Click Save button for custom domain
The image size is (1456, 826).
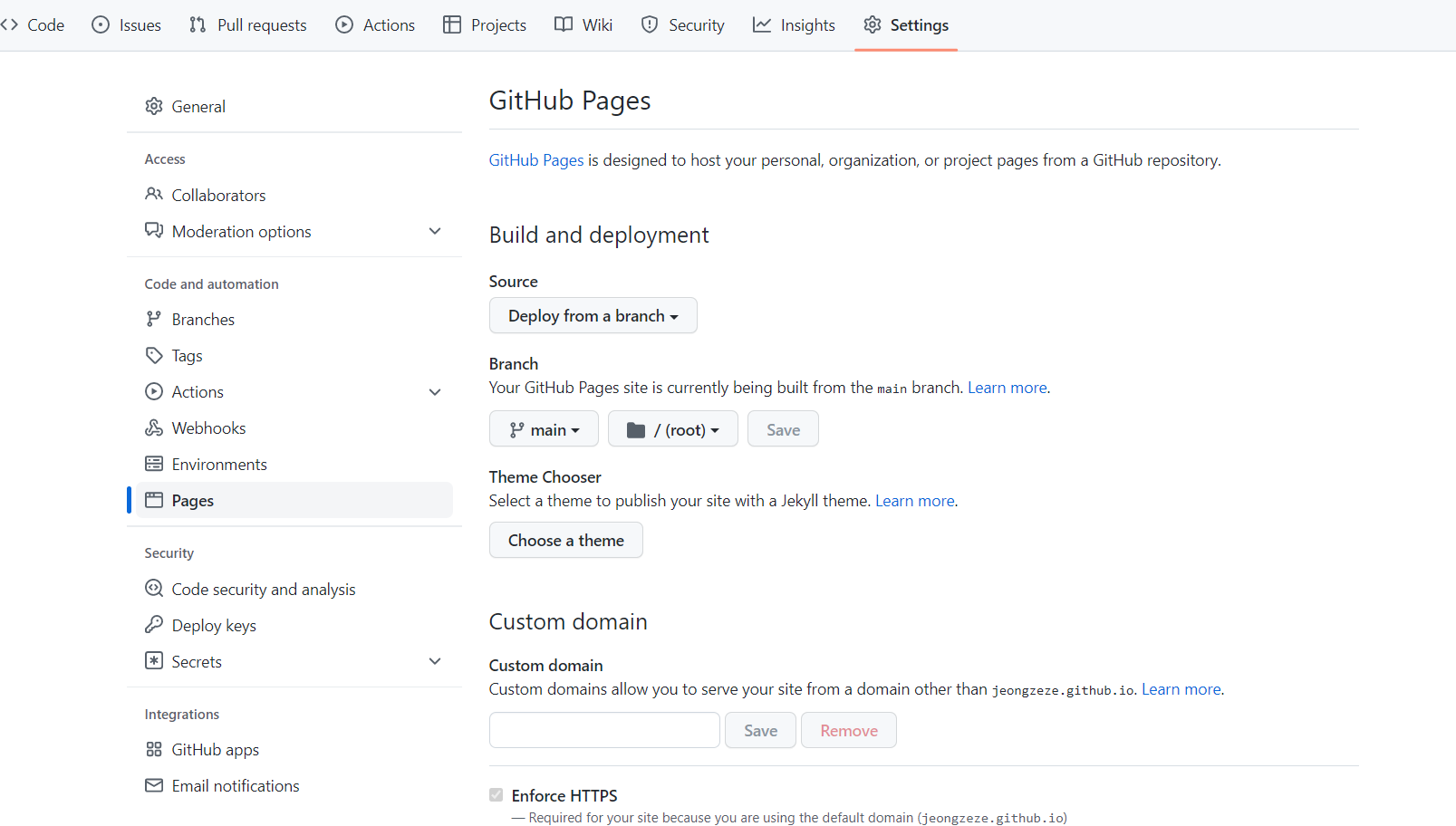pos(760,730)
